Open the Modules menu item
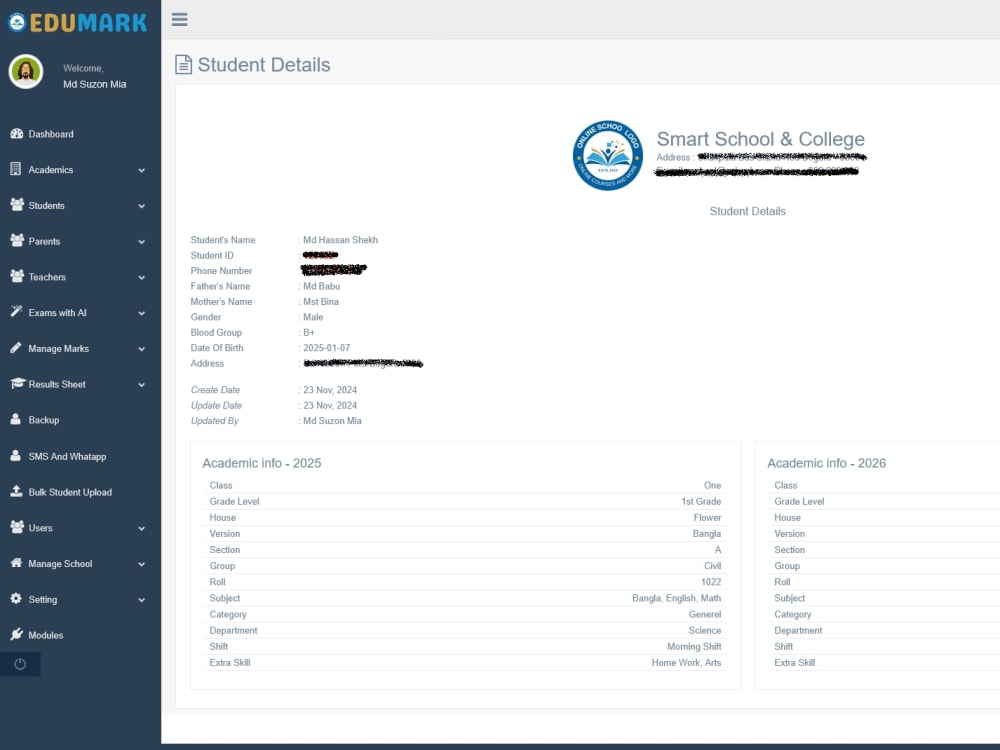 pos(80,635)
